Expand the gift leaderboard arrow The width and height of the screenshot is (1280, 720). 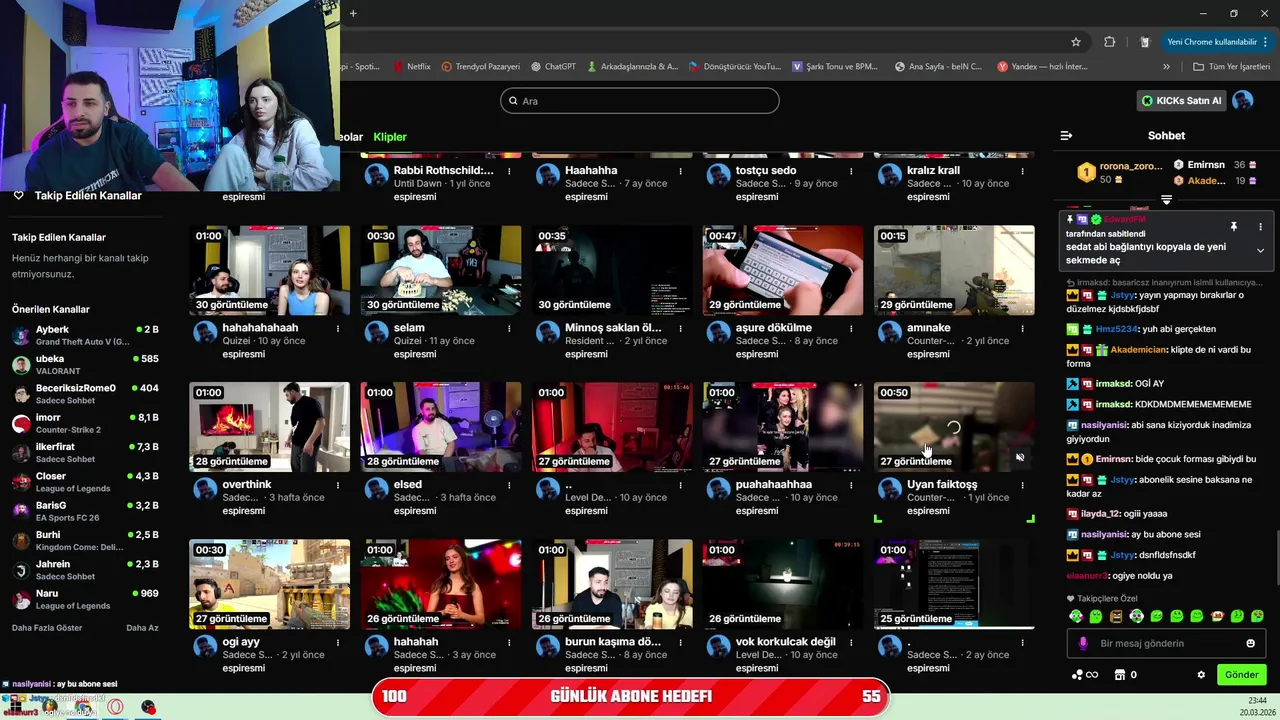[1166, 200]
